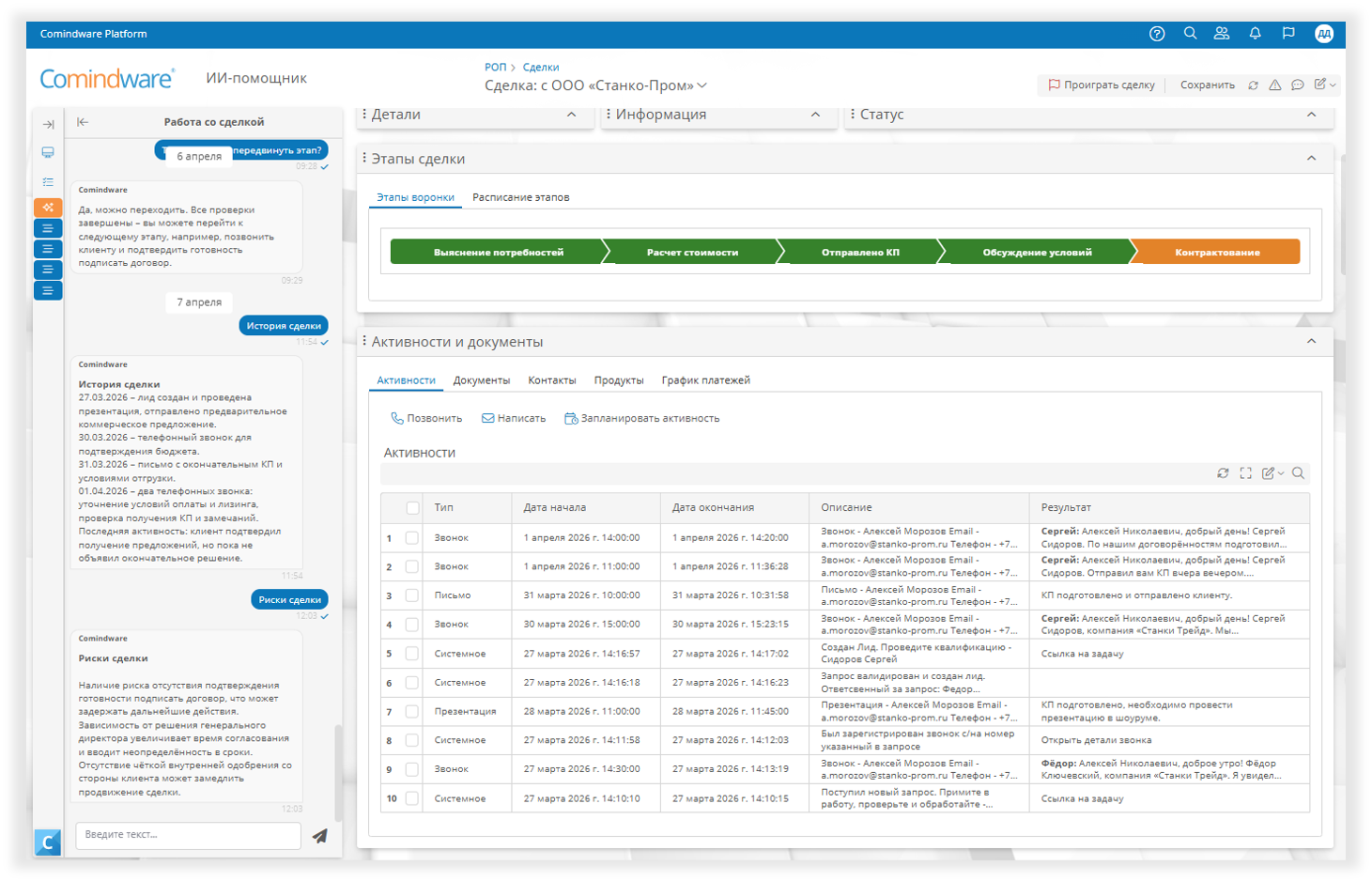Click the Введите текст message input field
Screen dimensions: 1372x881
tap(188, 835)
